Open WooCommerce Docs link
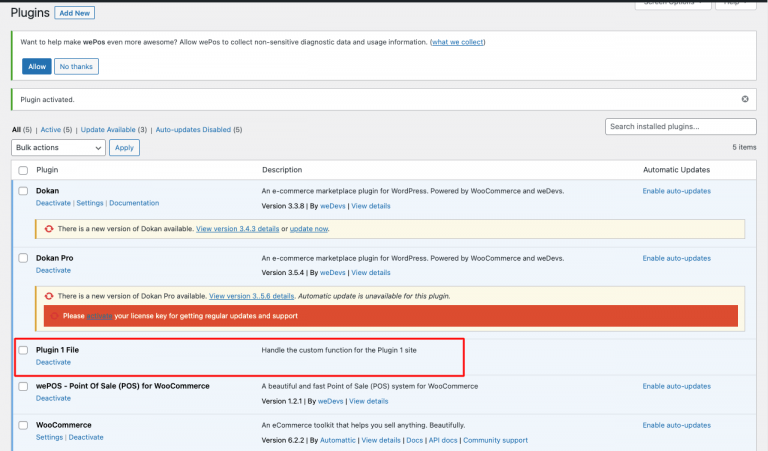This screenshot has width=768, height=451. pos(414,440)
